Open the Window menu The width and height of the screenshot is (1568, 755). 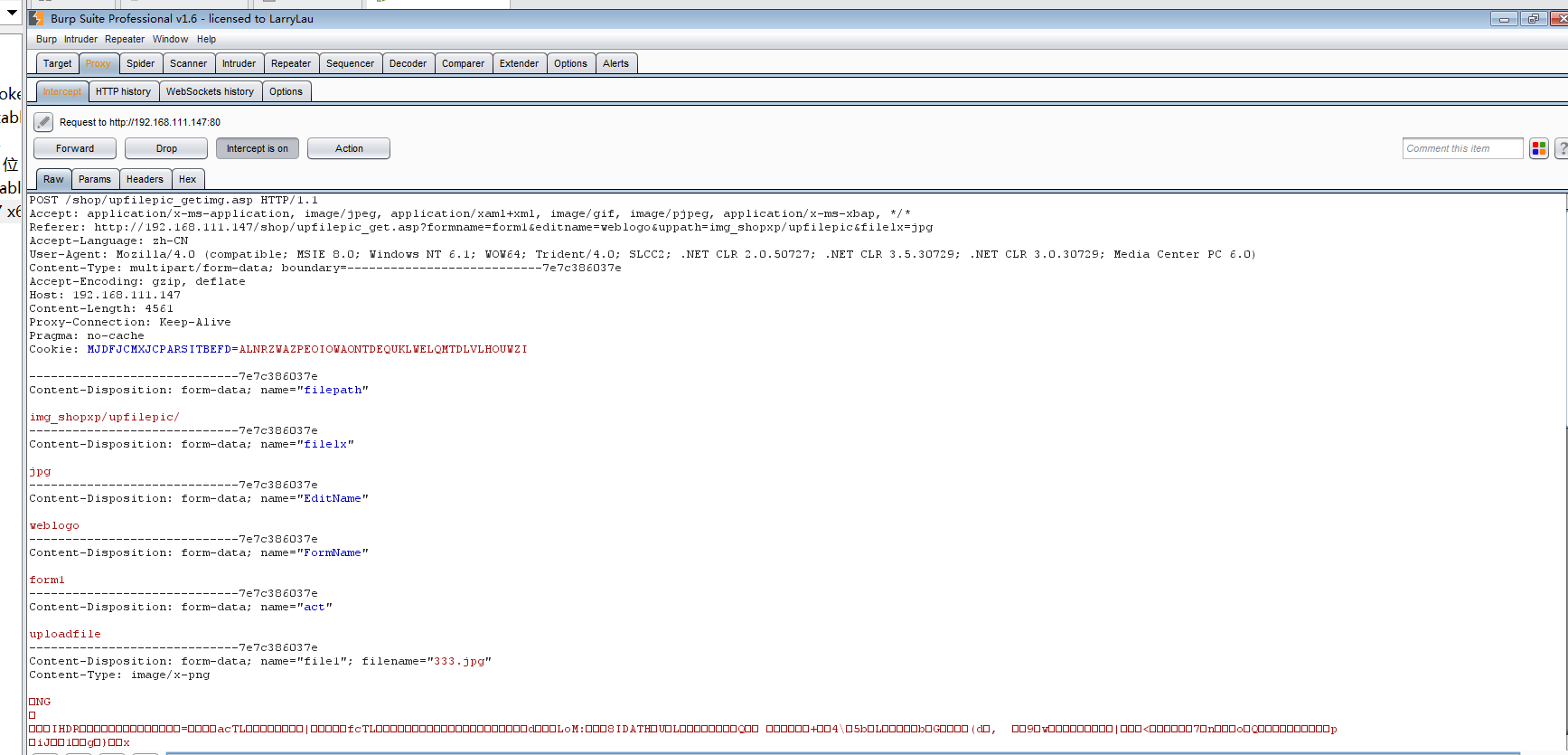coord(170,39)
